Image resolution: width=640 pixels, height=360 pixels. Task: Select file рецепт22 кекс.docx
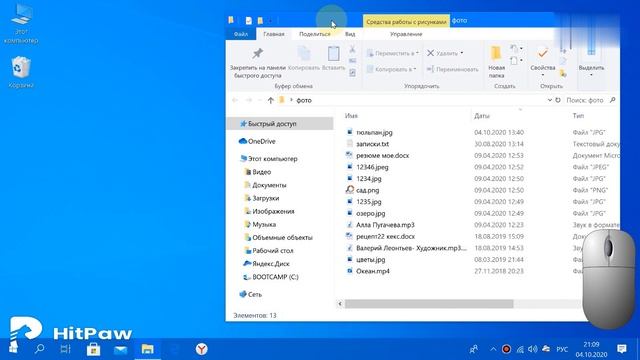click(385, 236)
